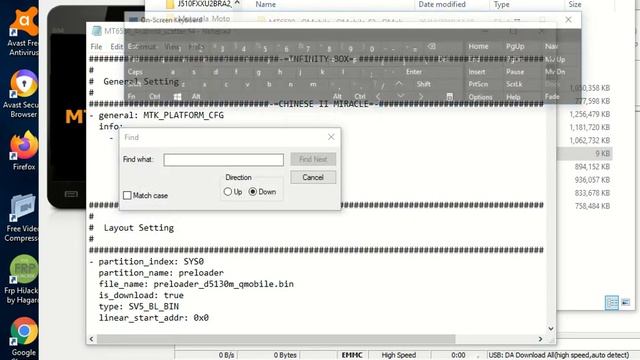Sort Explorer by the Type column header
This screenshot has width=640, height=360.
[x=502, y=4]
